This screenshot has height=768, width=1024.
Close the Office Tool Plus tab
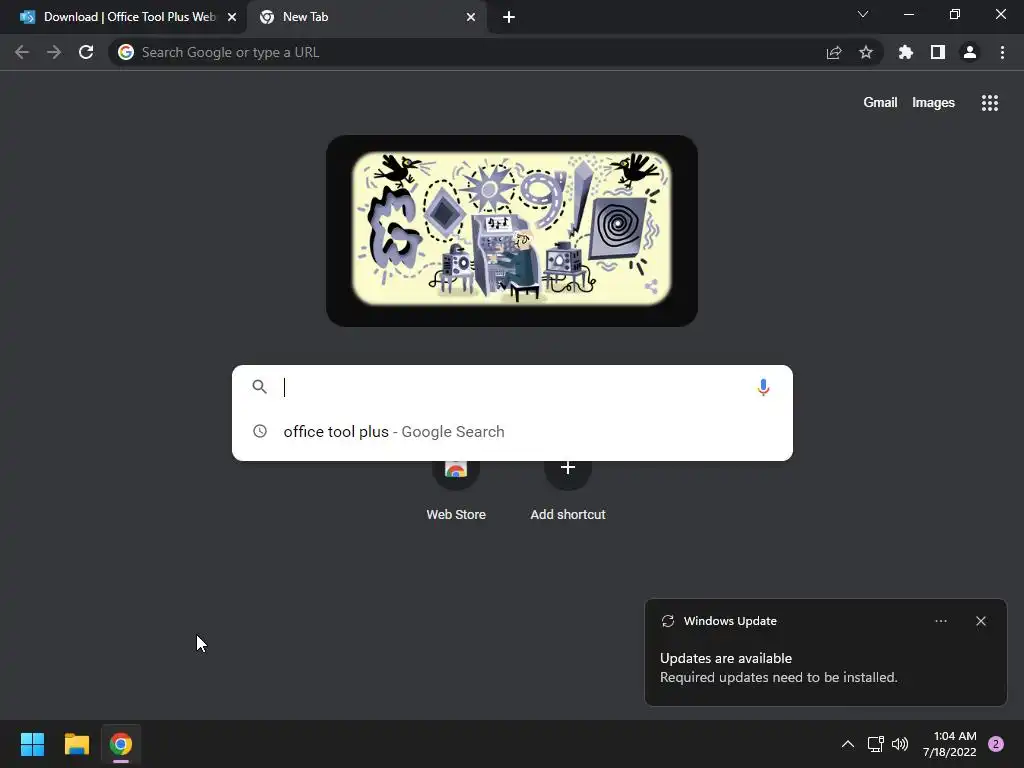(232, 17)
